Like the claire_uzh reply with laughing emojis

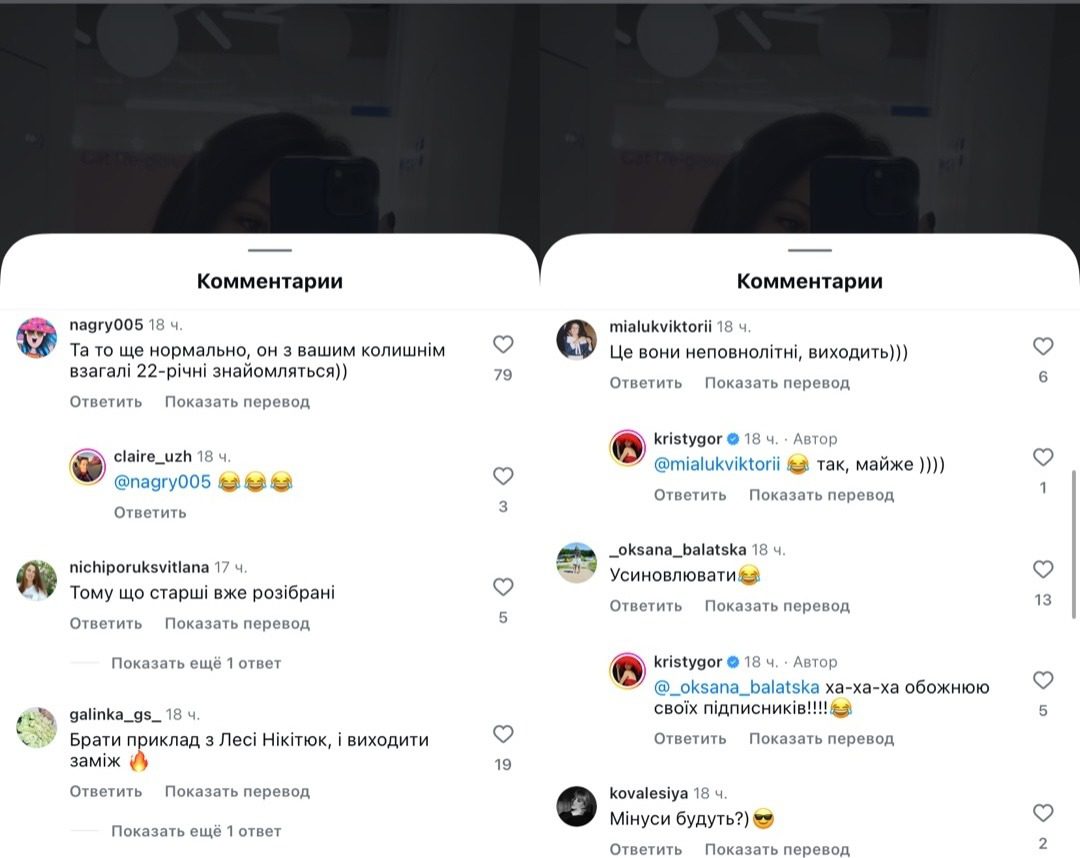pos(503,476)
